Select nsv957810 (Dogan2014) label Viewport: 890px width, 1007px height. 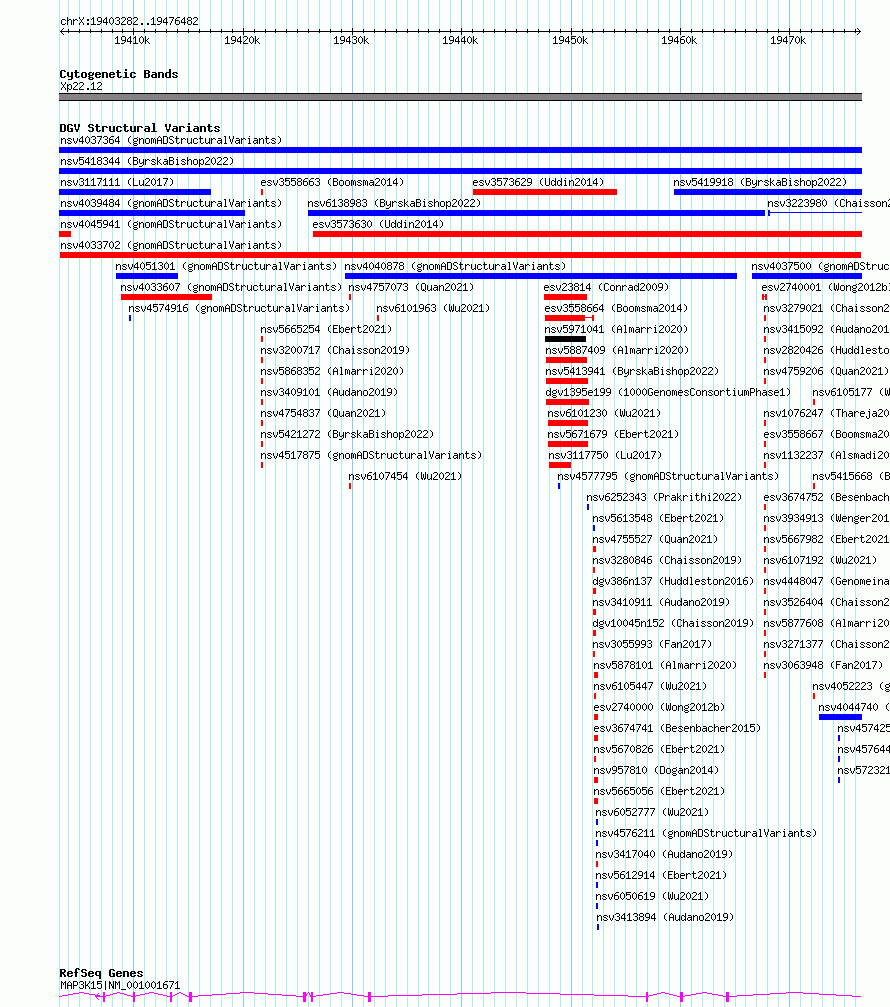tap(656, 769)
